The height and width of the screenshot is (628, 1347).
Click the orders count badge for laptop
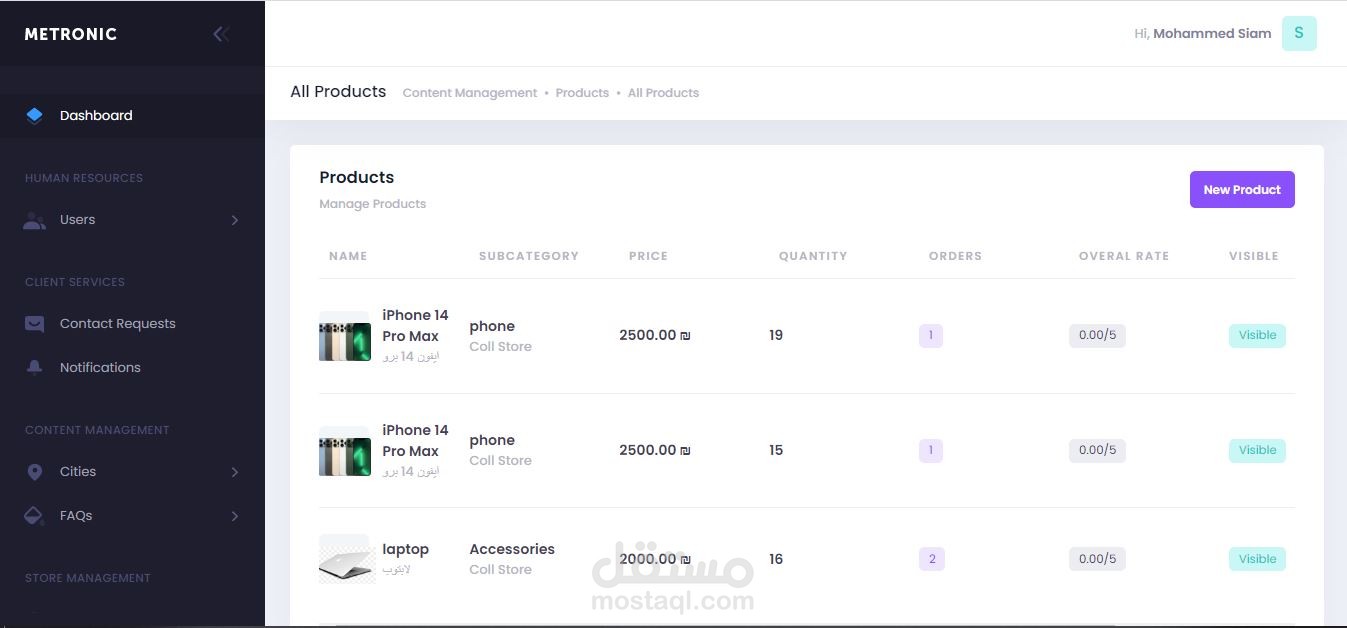point(932,559)
